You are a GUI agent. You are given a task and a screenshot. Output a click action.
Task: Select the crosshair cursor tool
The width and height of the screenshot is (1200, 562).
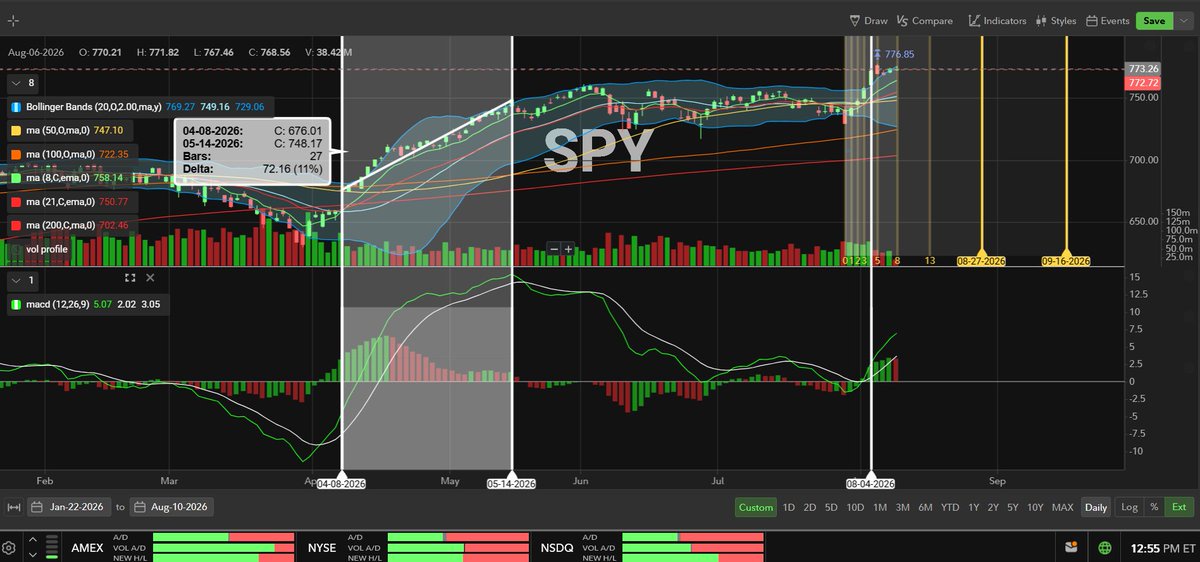coord(12,20)
